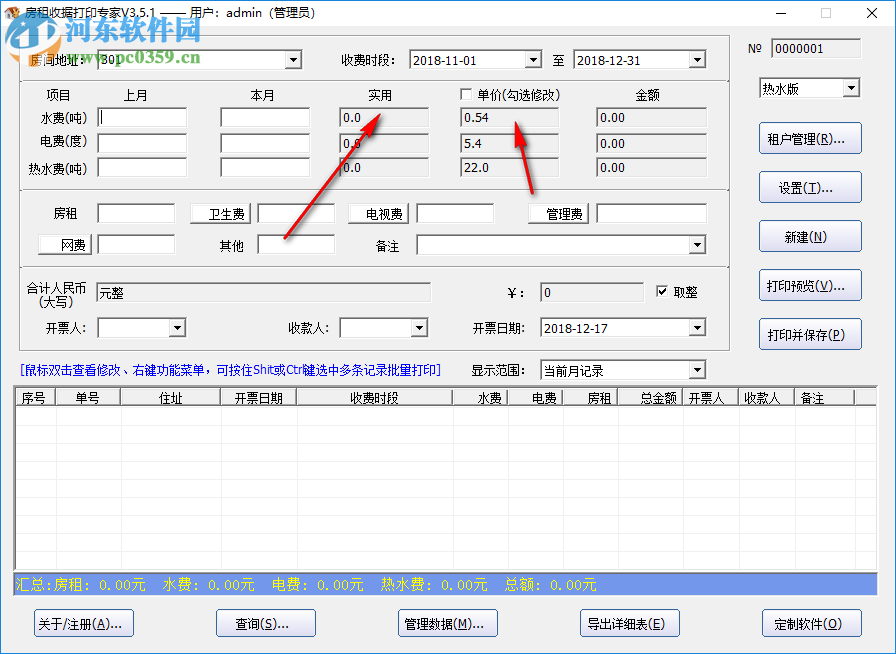The width and height of the screenshot is (896, 654).
Task: Open the end date 2018-12-31 dropdown
Action: 696,59
